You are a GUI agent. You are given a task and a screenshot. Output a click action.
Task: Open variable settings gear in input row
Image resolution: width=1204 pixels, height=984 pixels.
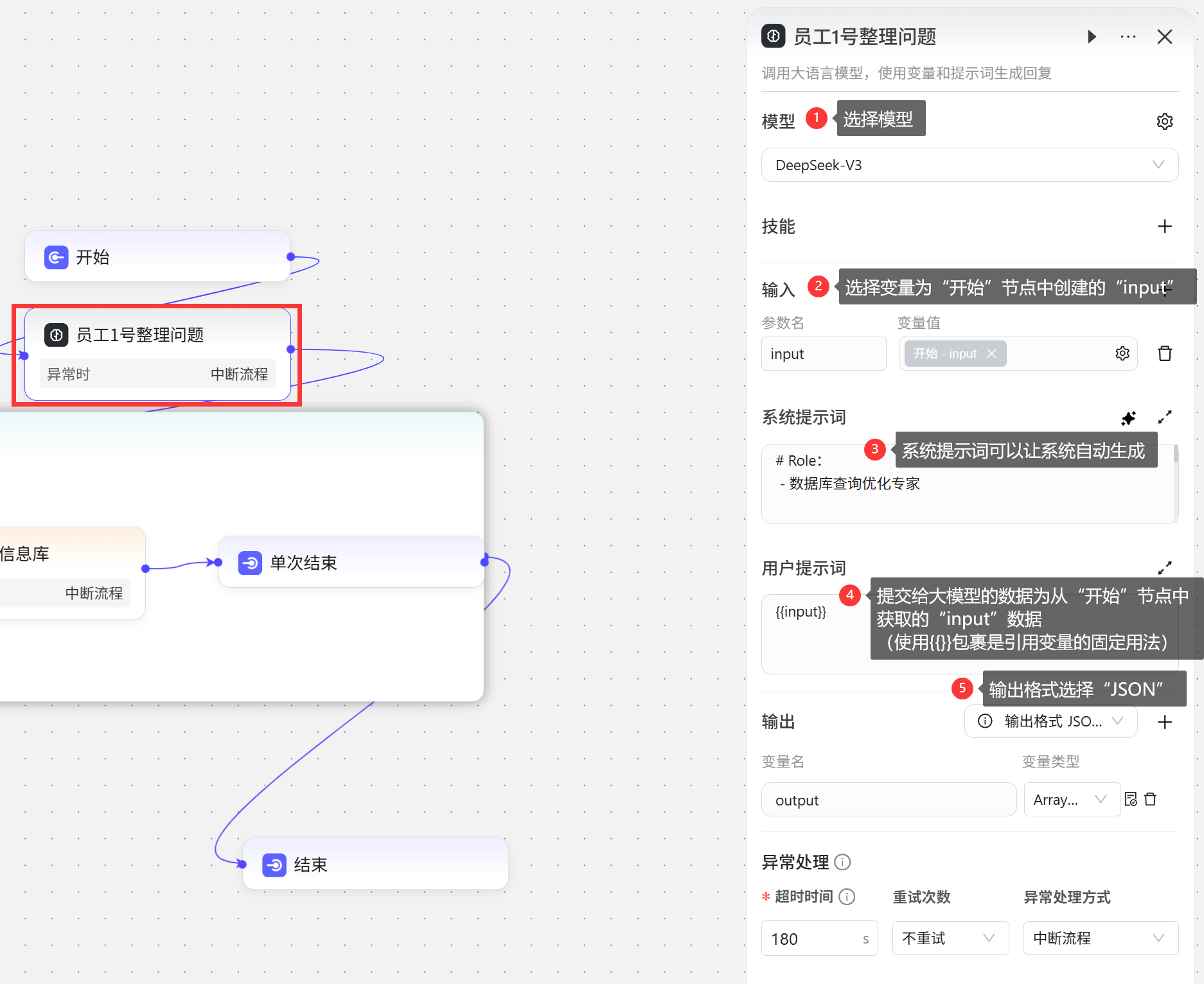click(1122, 353)
